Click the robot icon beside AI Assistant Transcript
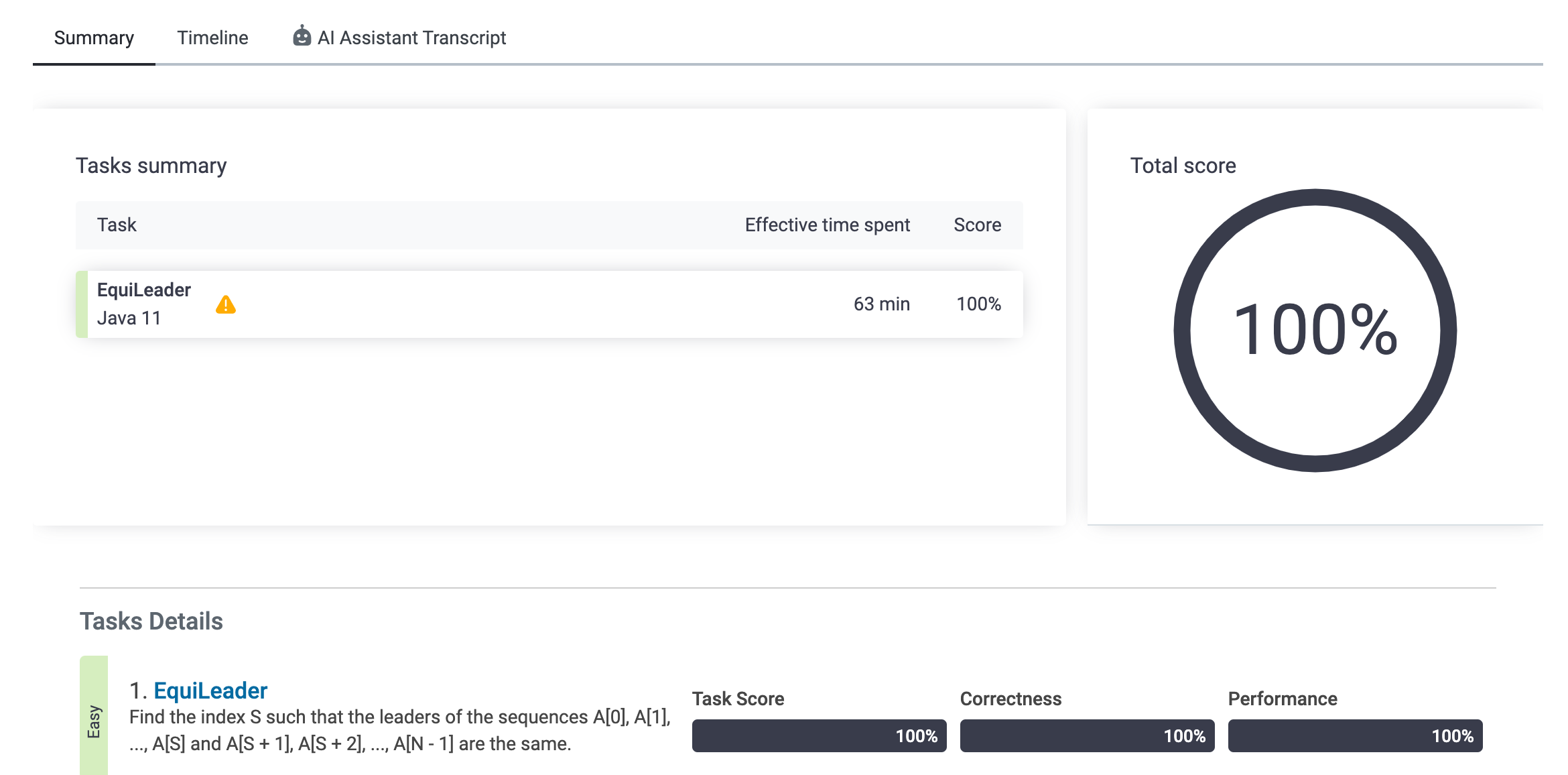This screenshot has width=1568, height=775. (x=302, y=36)
